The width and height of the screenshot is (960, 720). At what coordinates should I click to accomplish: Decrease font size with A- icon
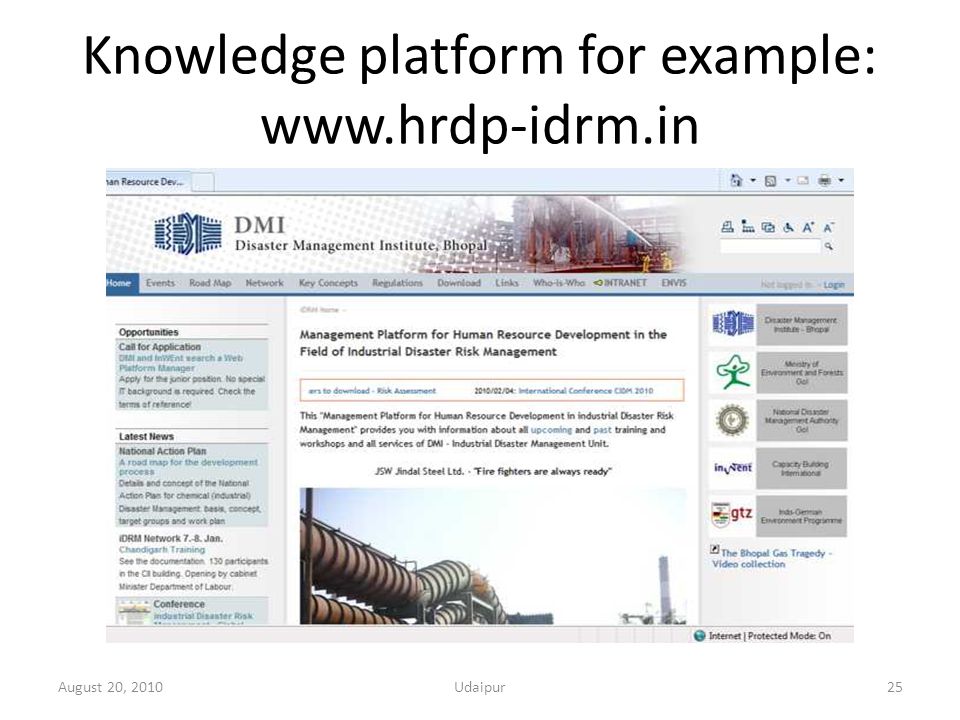829,228
